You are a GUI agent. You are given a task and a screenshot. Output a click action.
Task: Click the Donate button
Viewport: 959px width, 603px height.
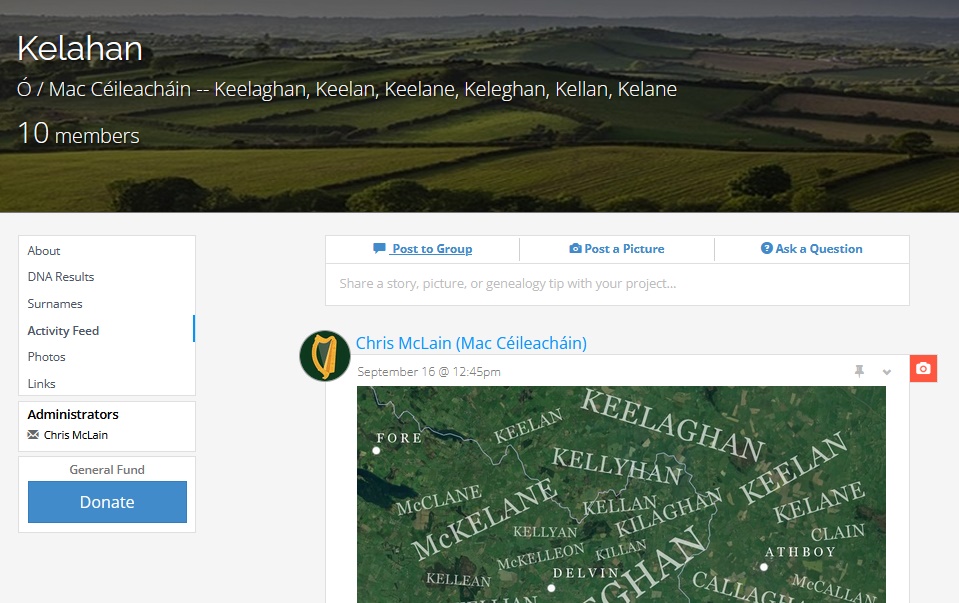(107, 502)
